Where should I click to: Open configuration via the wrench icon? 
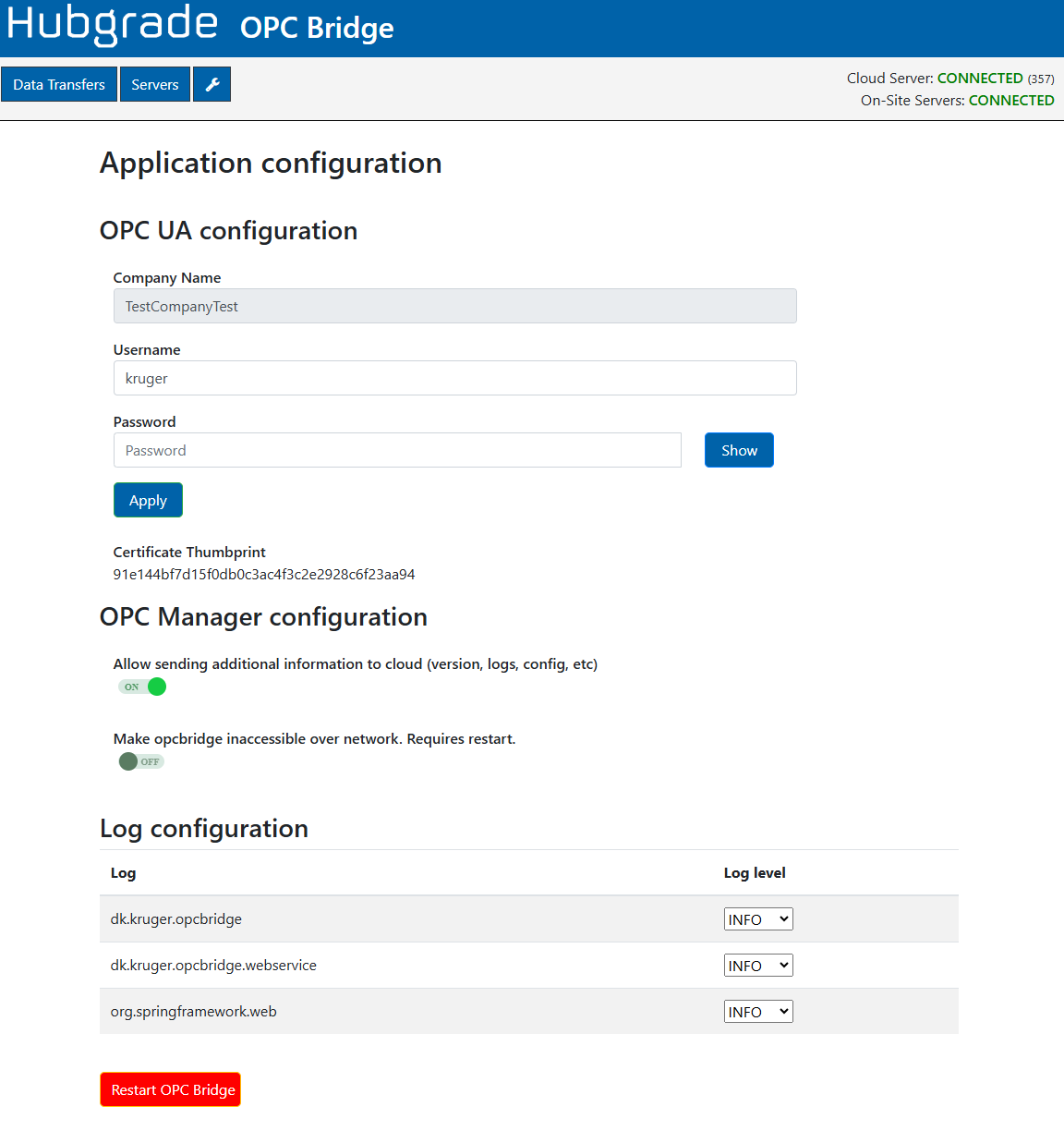click(x=212, y=84)
